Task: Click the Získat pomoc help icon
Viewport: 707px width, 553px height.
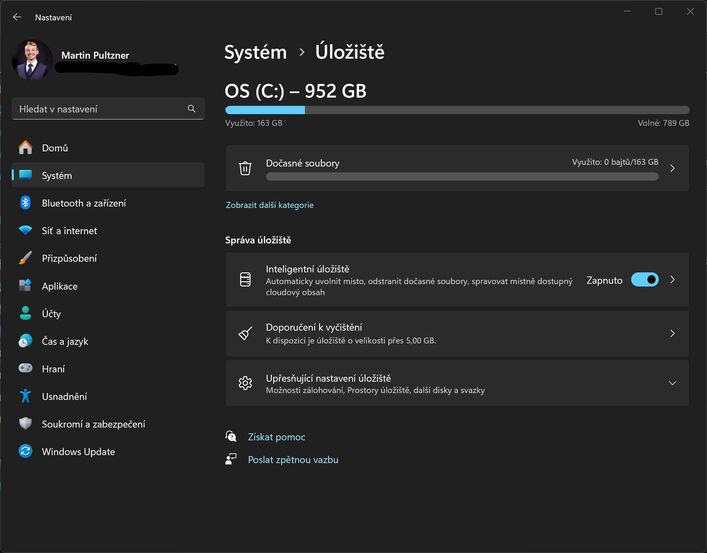Action: [x=231, y=436]
